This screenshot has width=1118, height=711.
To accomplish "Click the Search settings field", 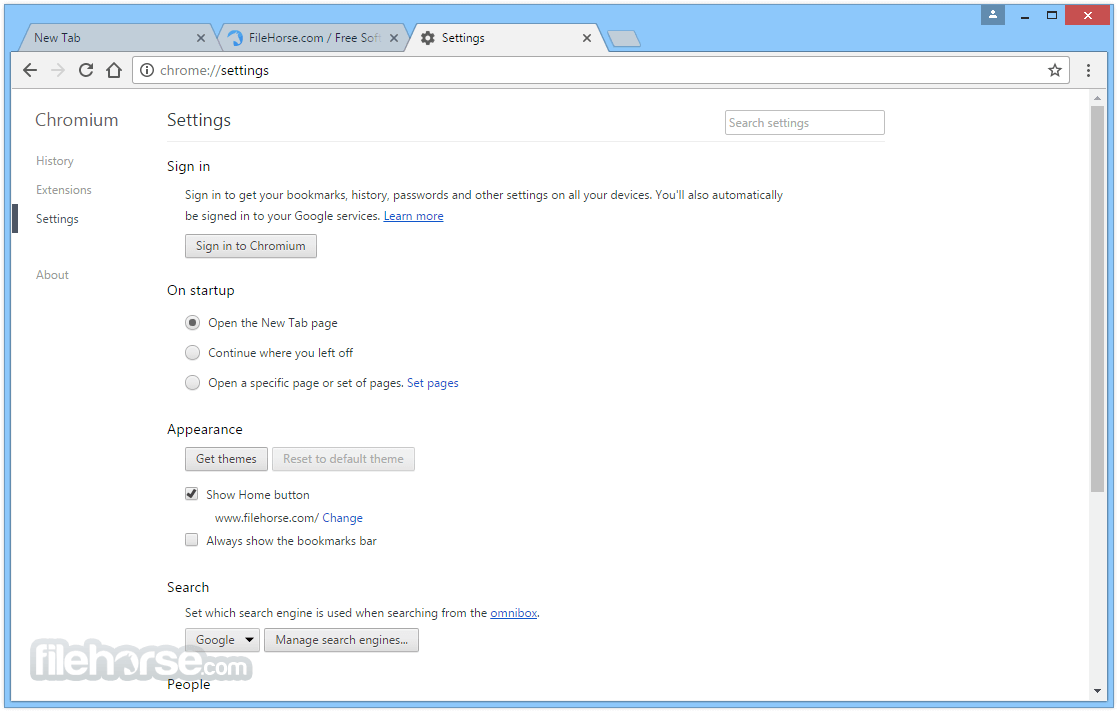I will pos(805,123).
